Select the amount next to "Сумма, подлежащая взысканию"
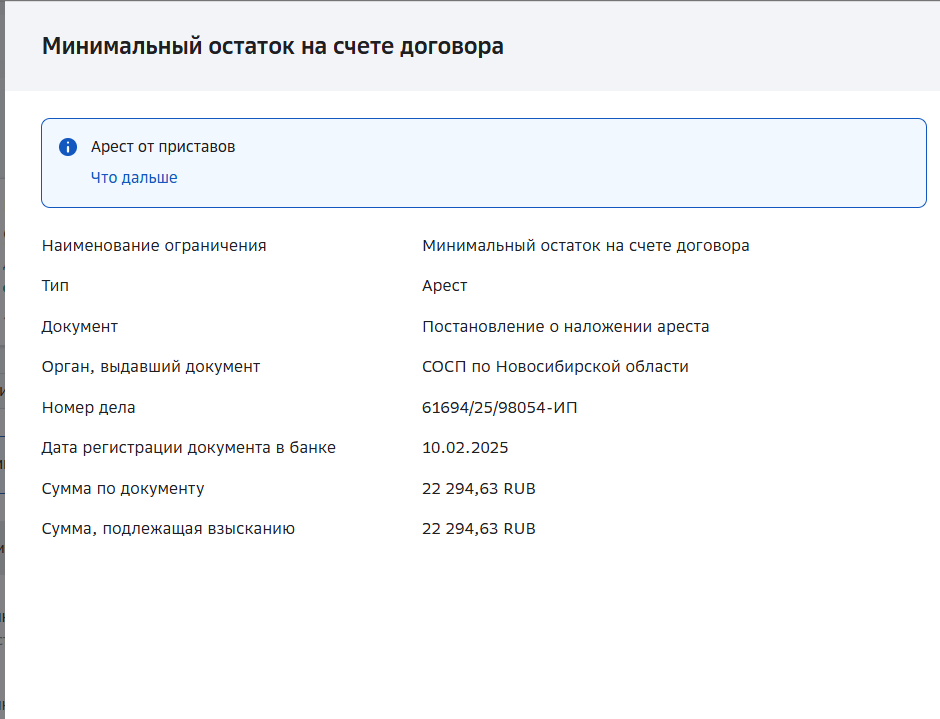 tap(478, 529)
